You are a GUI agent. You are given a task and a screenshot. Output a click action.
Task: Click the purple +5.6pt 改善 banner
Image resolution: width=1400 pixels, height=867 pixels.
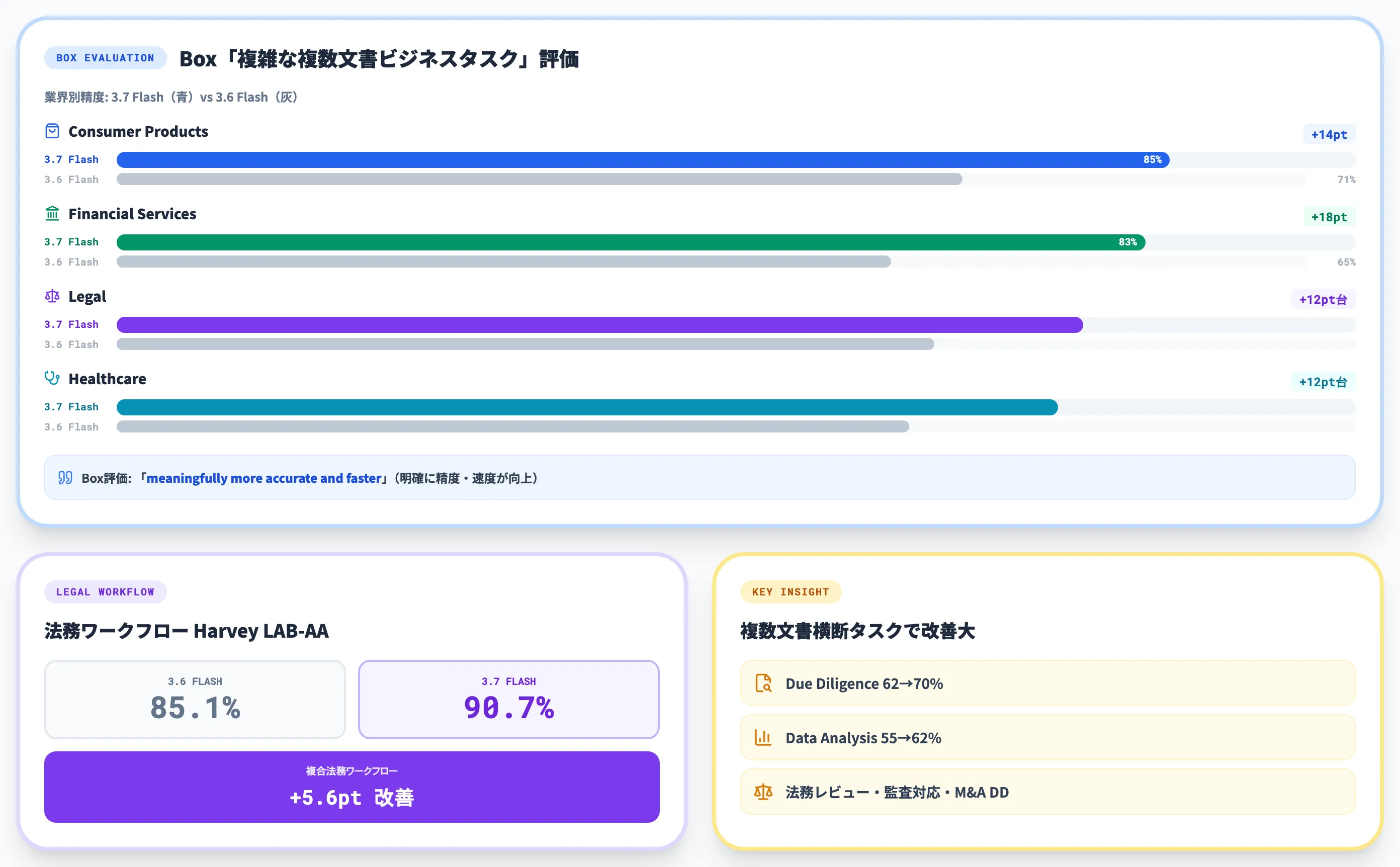tap(352, 787)
